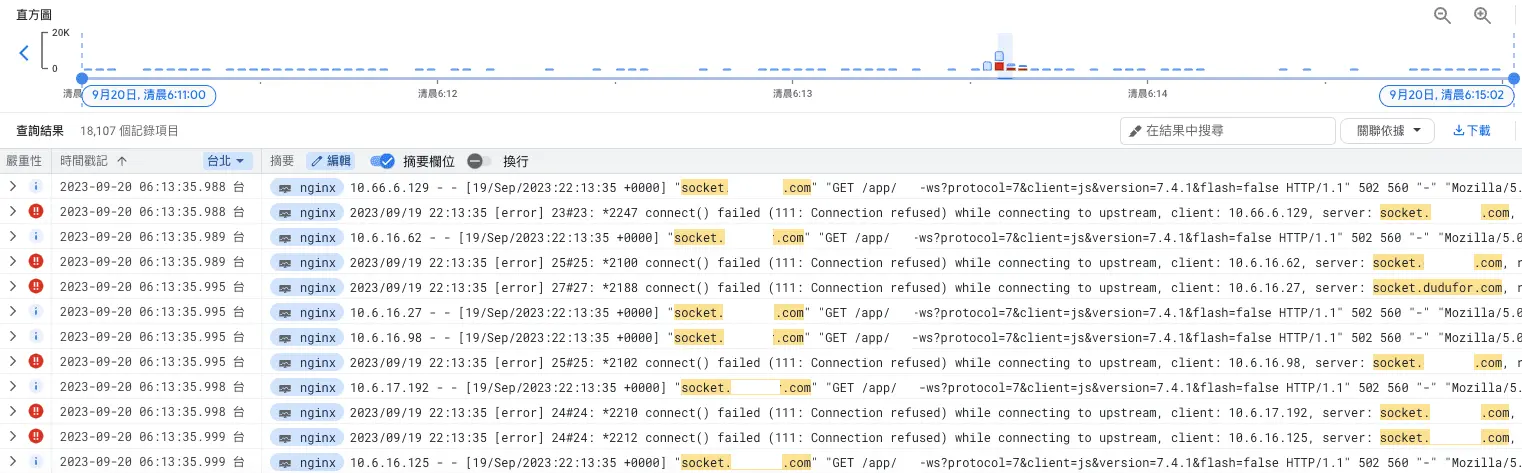Expand the error log row *2100
This screenshot has width=1522, height=473.
click(x=13, y=262)
